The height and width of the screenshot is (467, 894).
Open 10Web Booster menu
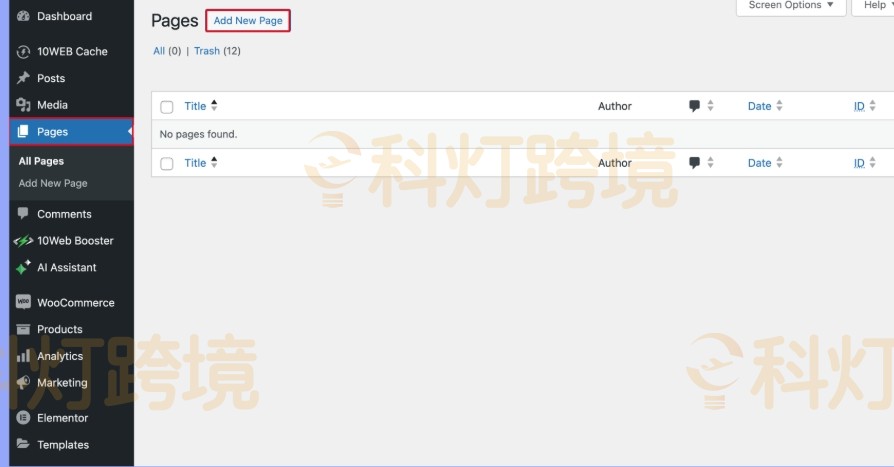click(71, 241)
